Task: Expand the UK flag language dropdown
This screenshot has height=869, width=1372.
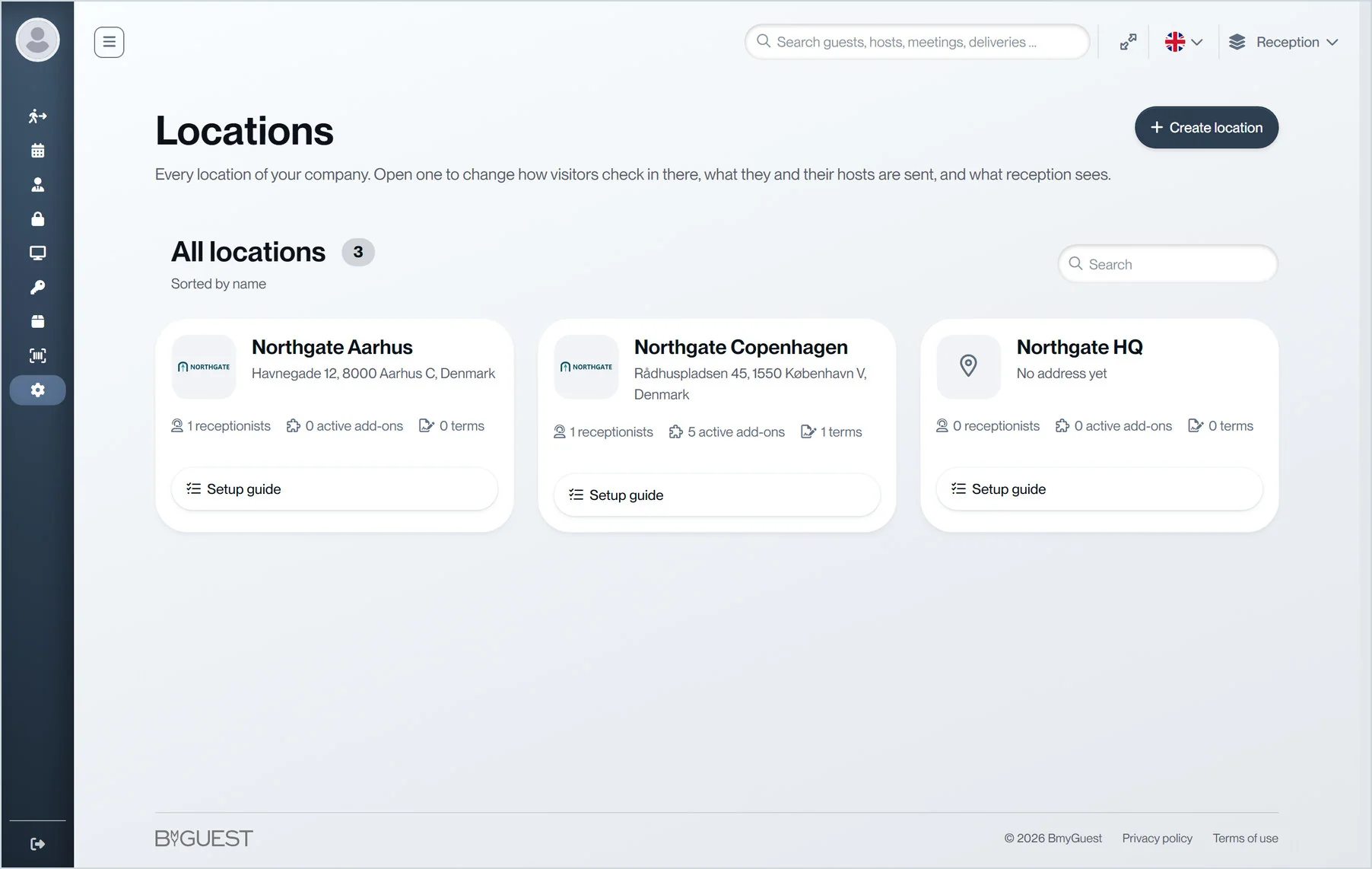Action: pyautogui.click(x=1184, y=42)
